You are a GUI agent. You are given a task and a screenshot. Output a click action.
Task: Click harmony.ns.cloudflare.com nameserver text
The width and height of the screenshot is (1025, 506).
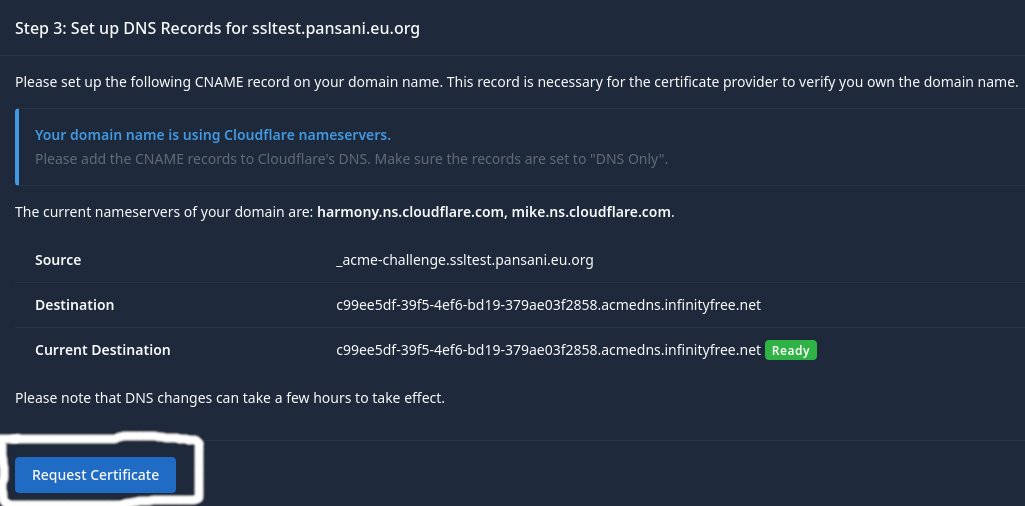click(410, 212)
